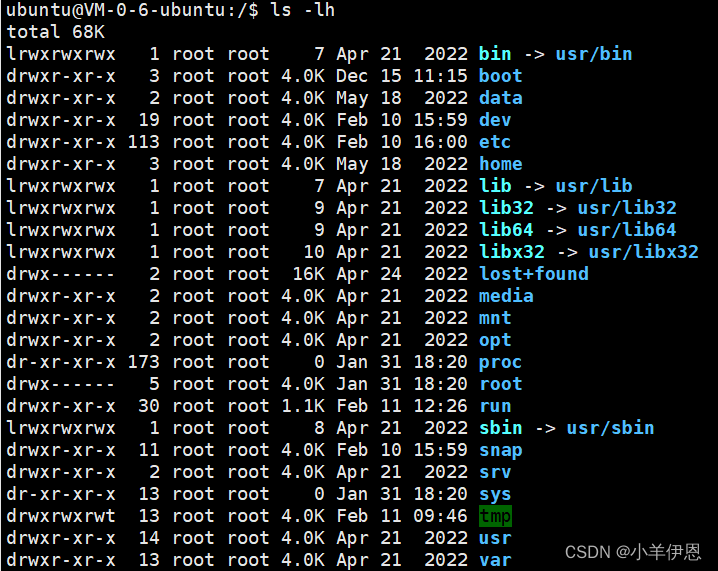Click the 'usr/bin' symlink target
The height and width of the screenshot is (571, 718).
click(594, 54)
